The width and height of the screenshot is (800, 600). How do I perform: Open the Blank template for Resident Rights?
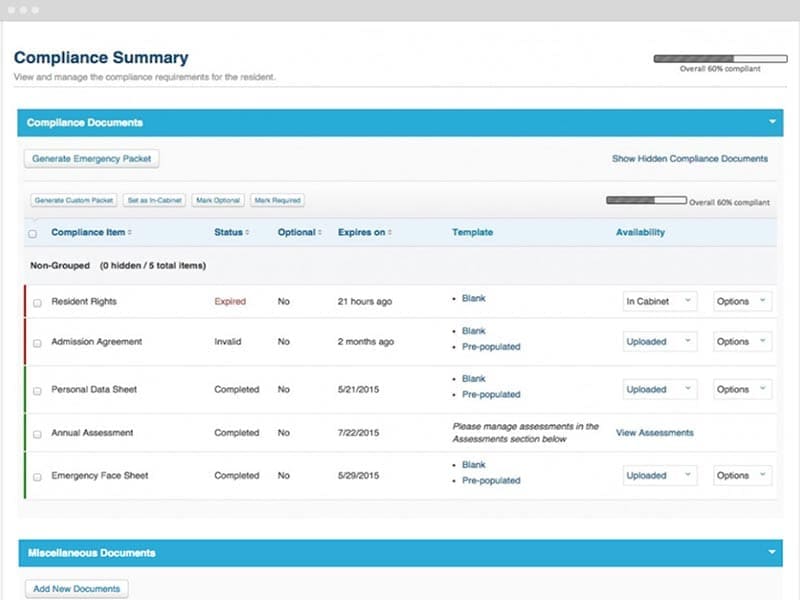tap(472, 297)
